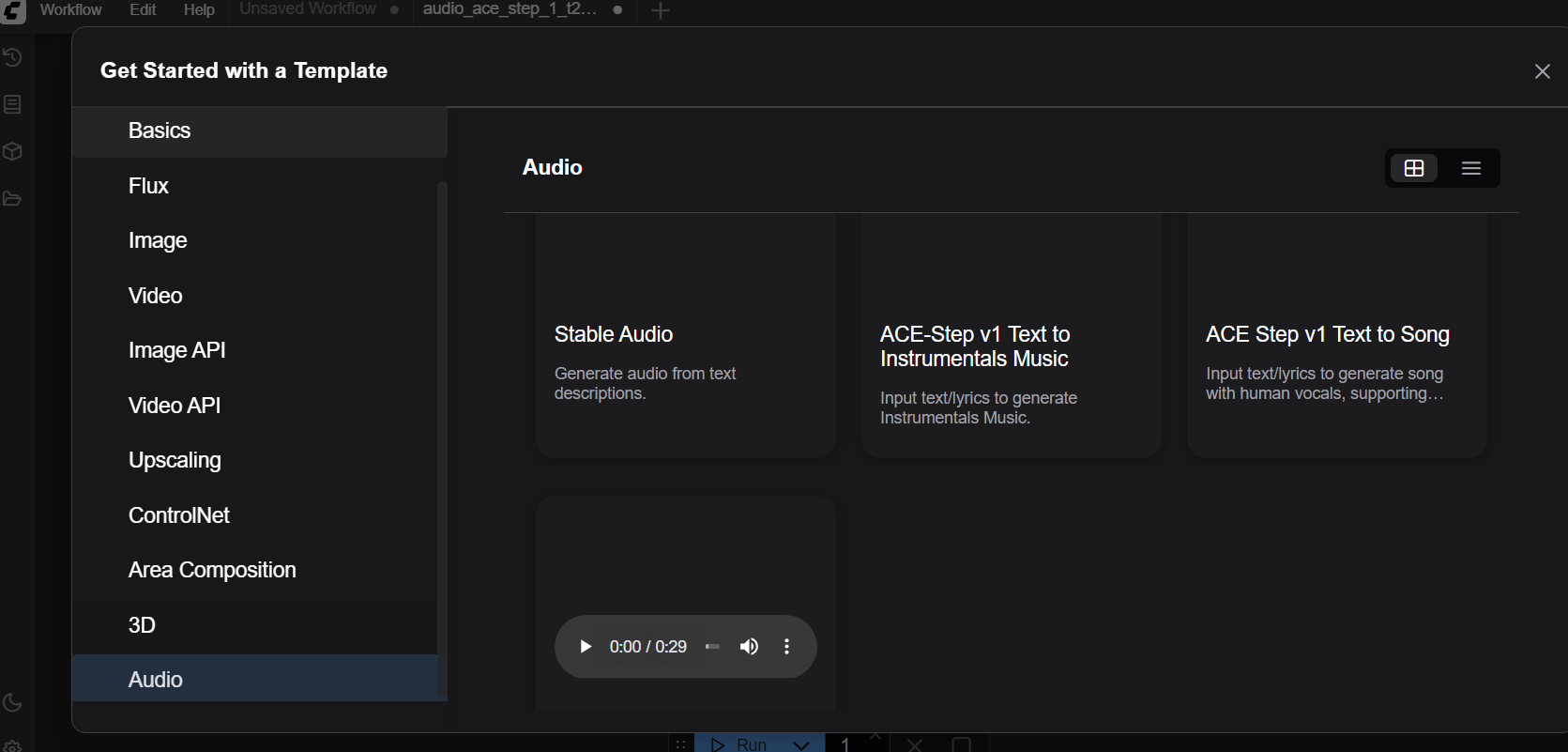Image resolution: width=1568 pixels, height=752 pixels.
Task: Open the queue history sidebar icon
Action: click(12, 57)
